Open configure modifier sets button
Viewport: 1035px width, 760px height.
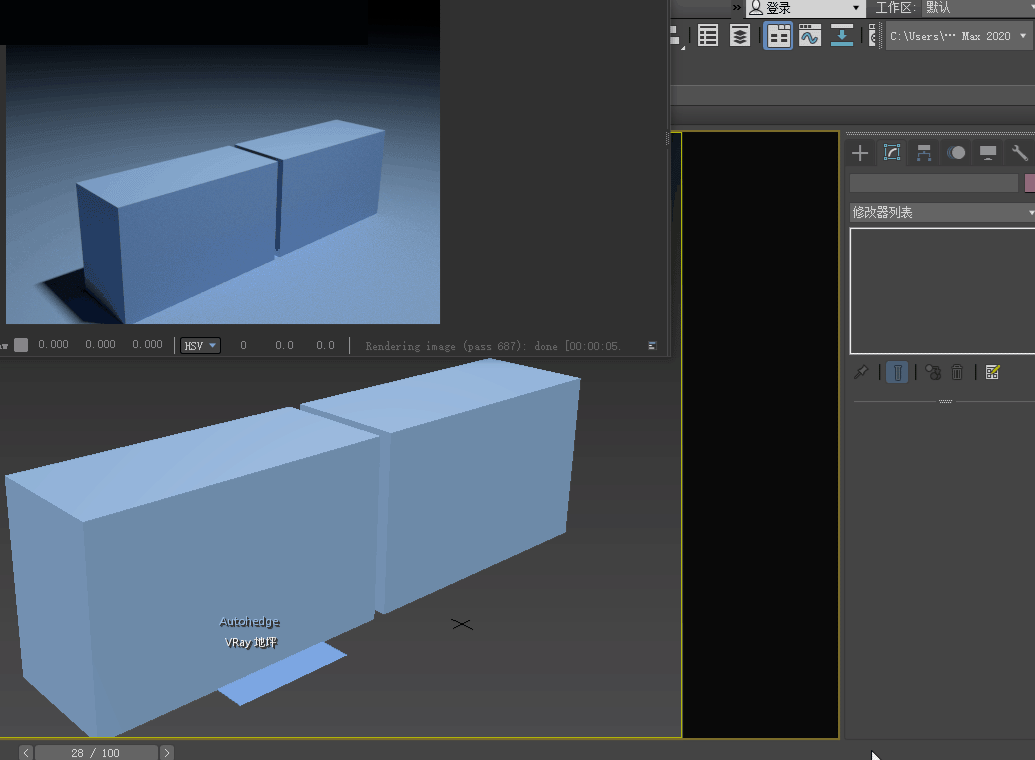click(x=992, y=372)
